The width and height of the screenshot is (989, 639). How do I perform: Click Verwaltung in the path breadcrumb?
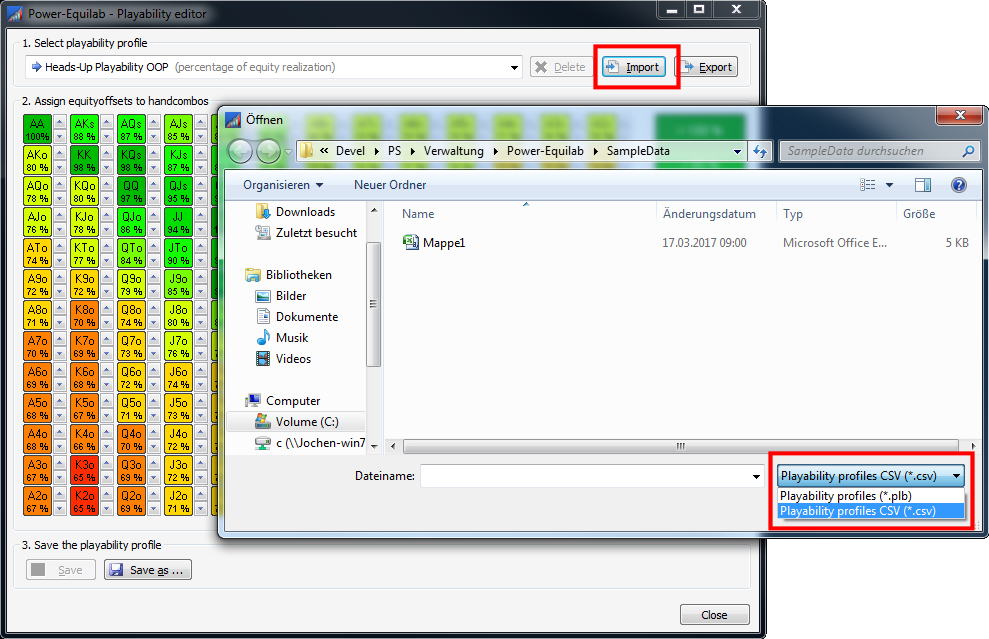[x=454, y=151]
